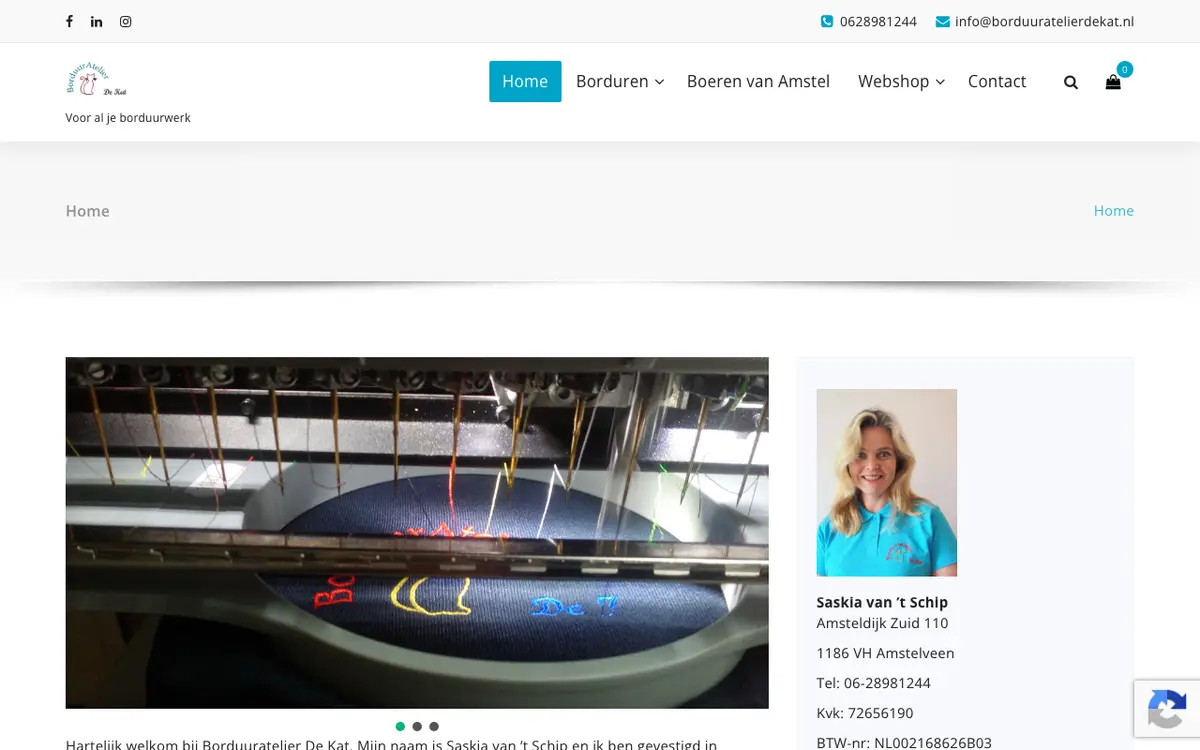Image resolution: width=1200 pixels, height=750 pixels.
Task: Call phone number 0628981244 in top bar
Action: tap(878, 21)
